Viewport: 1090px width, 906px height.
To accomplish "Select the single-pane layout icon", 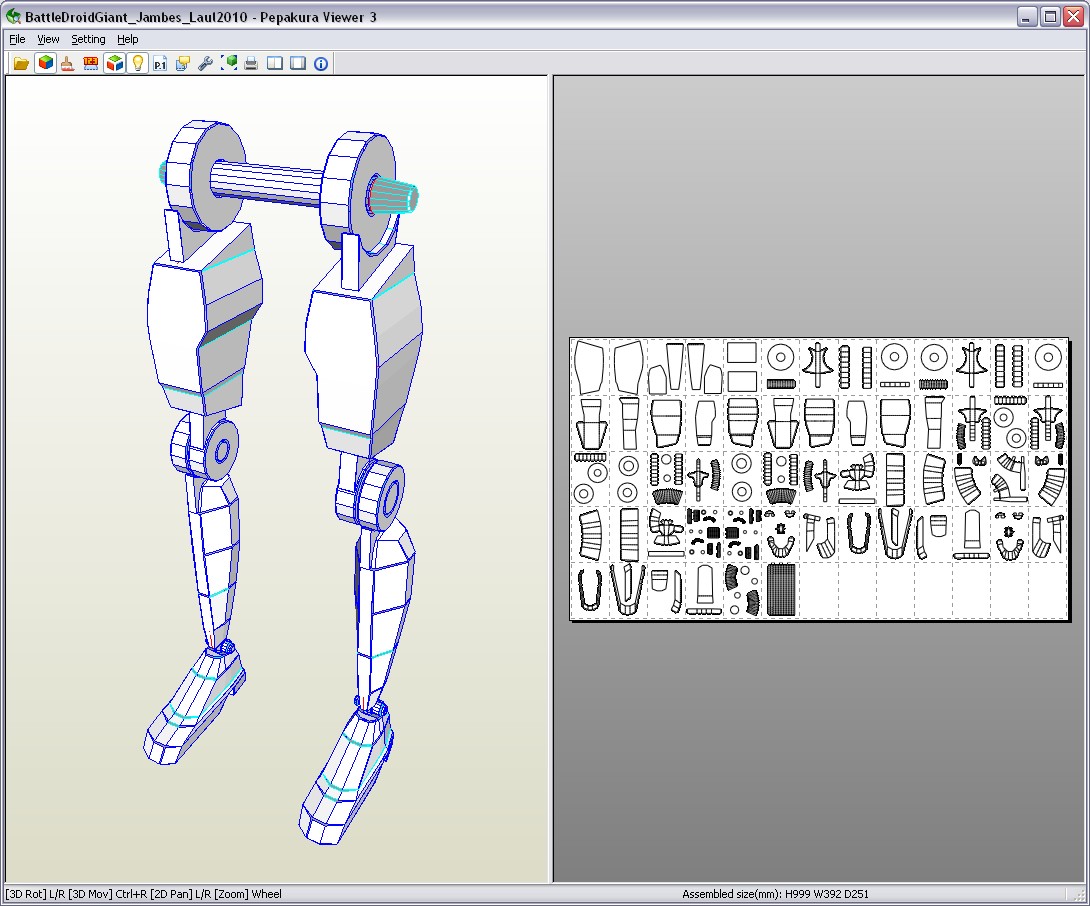I will 298,63.
